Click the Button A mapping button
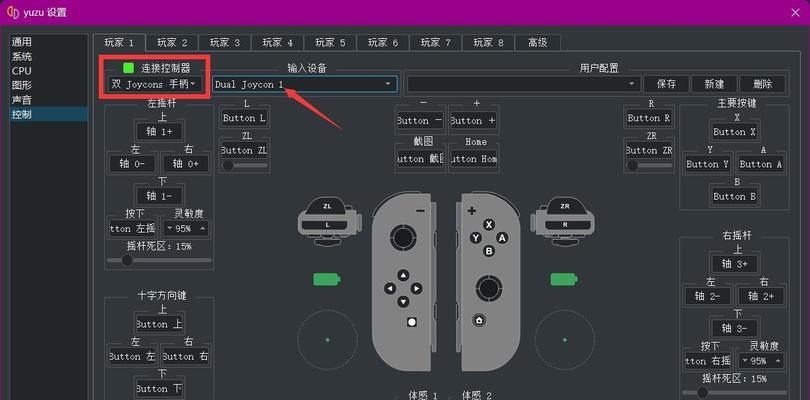The width and height of the screenshot is (810, 400). pyautogui.click(x=760, y=164)
